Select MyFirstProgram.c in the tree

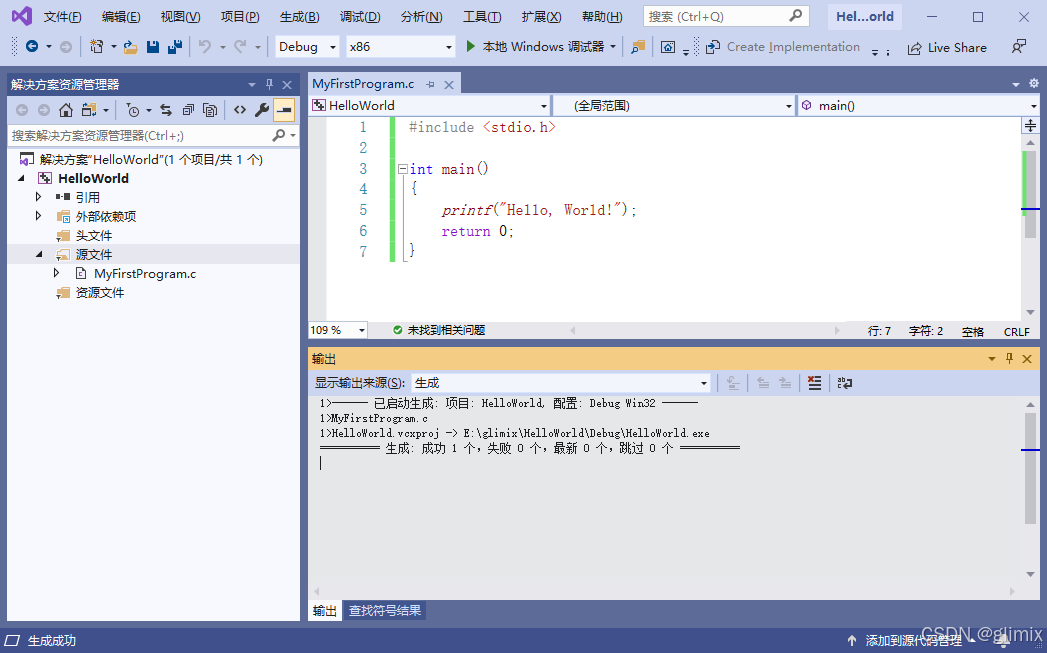tap(145, 274)
